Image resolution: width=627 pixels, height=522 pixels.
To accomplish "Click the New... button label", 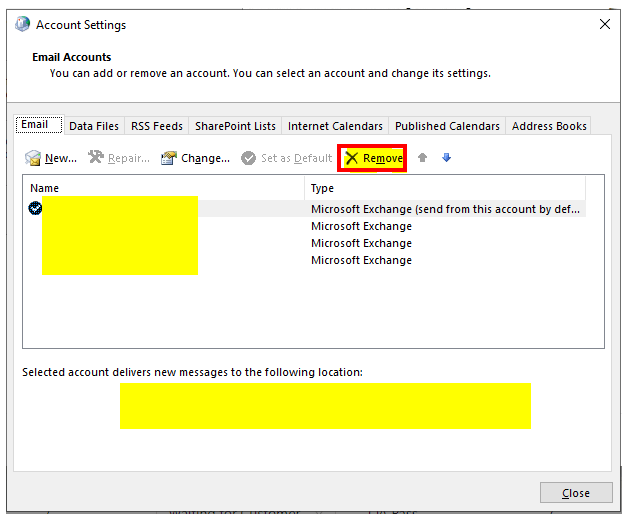I will [61, 158].
